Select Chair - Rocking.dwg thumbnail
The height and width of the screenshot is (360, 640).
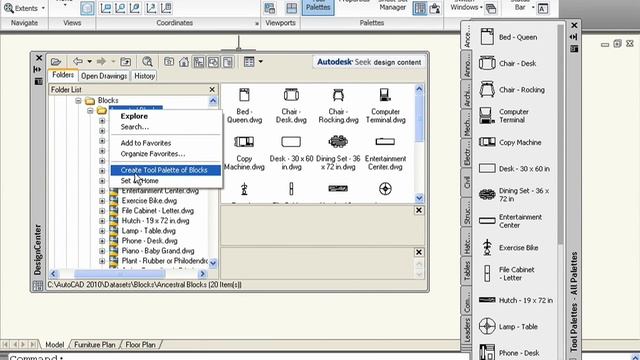pyautogui.click(x=338, y=106)
